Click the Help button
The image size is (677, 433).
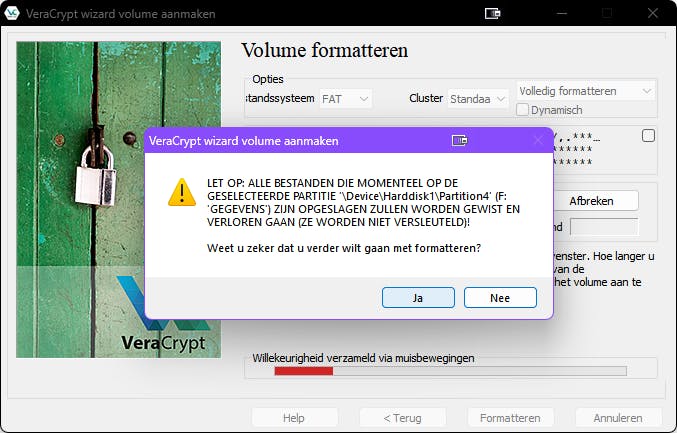[294, 418]
